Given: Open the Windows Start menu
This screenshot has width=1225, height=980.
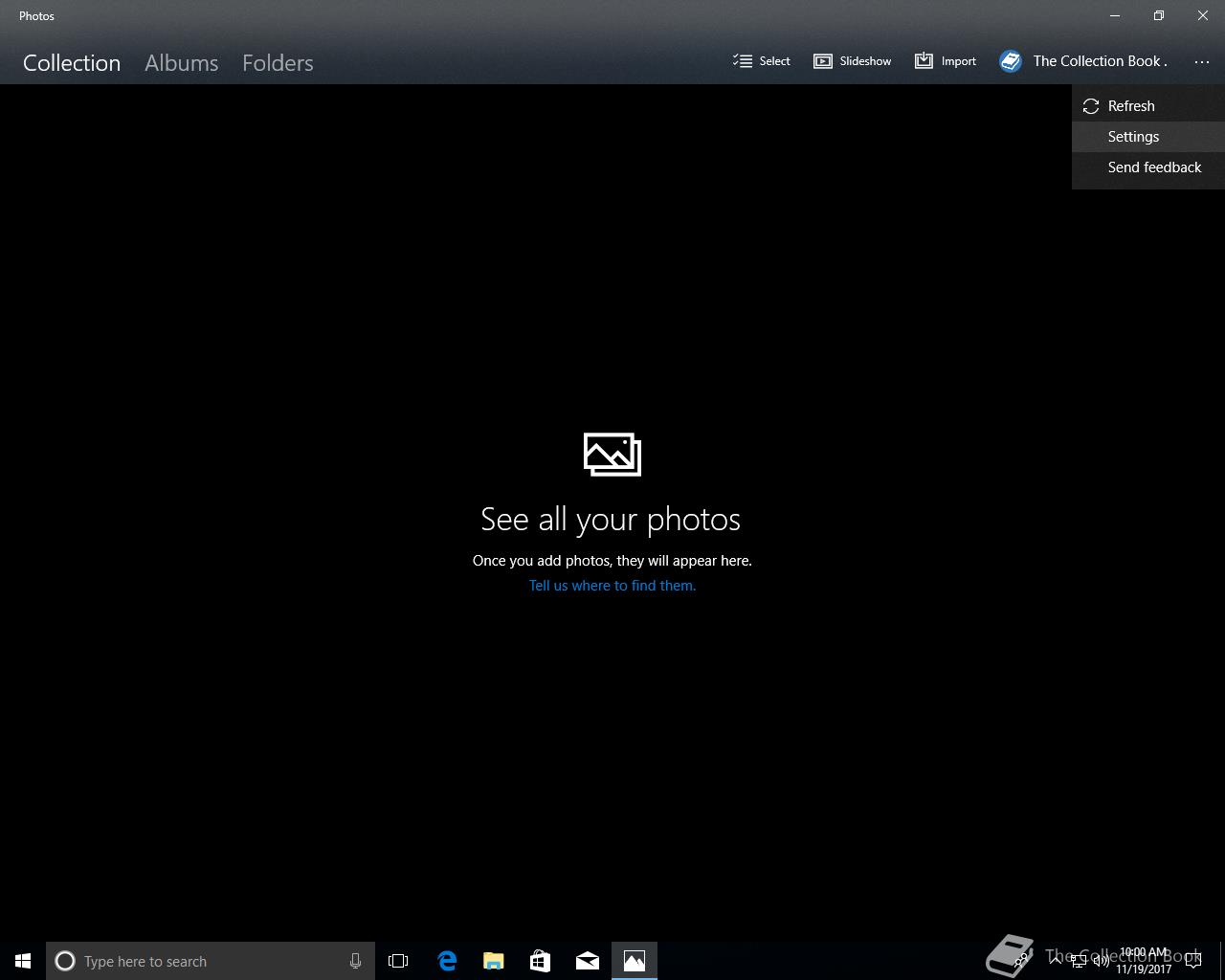Looking at the screenshot, I should 23,961.
